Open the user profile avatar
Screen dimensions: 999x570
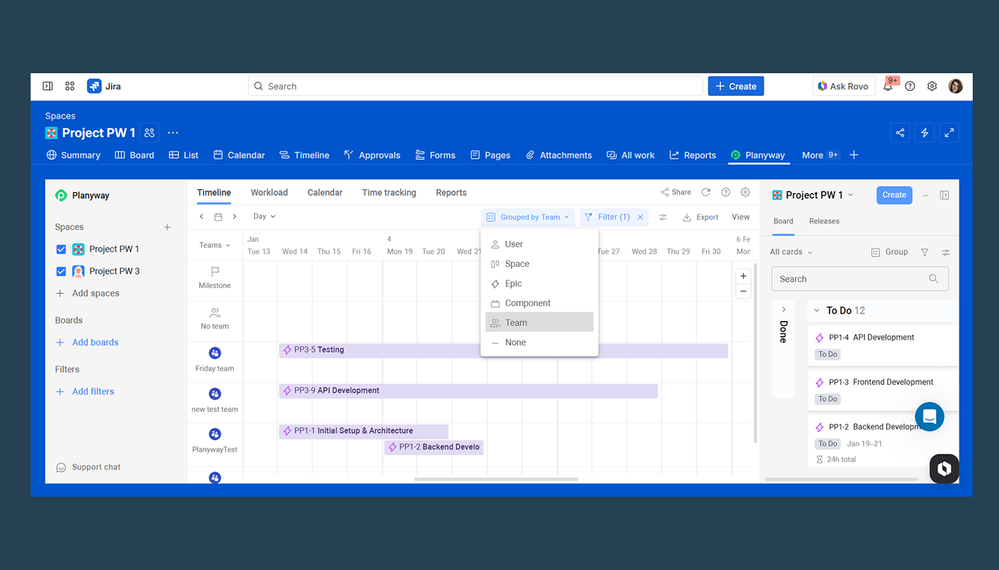(x=955, y=86)
